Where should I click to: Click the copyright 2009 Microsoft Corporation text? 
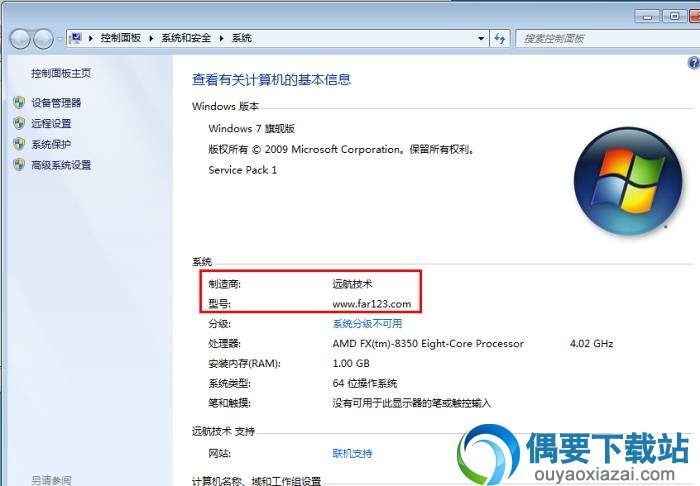pyautogui.click(x=342, y=150)
